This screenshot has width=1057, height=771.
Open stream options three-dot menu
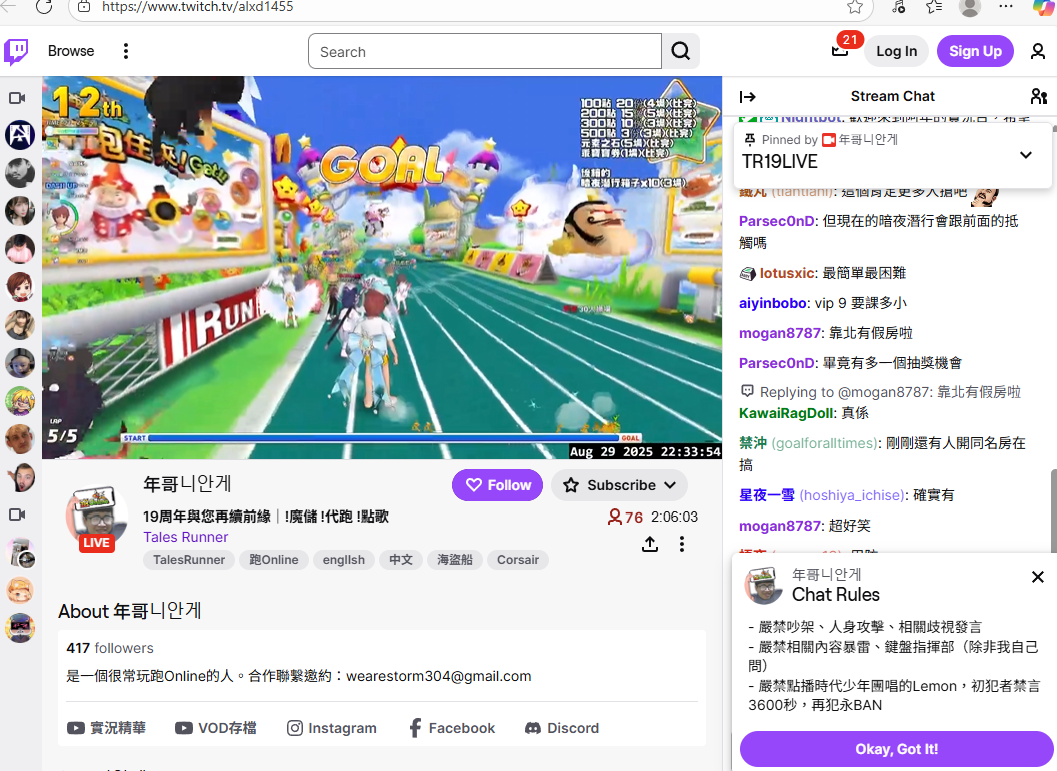[x=682, y=544]
